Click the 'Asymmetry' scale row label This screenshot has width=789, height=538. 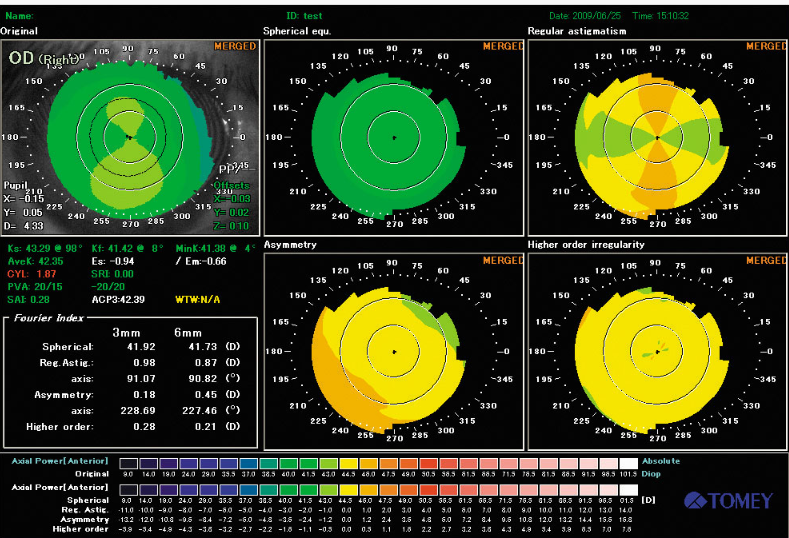tap(85, 519)
